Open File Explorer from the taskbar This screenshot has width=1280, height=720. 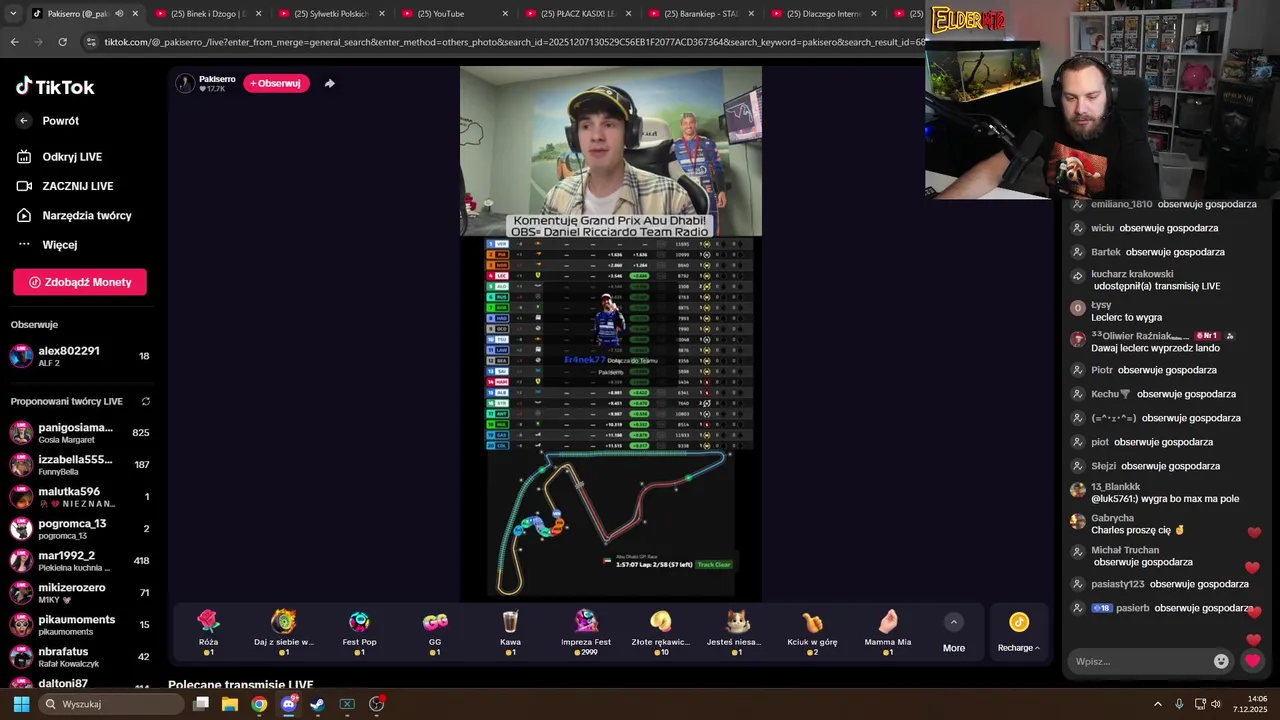point(230,704)
